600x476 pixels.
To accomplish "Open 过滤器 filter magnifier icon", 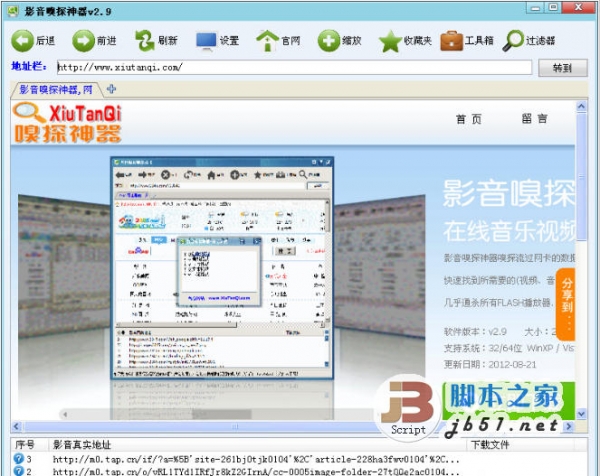I will coord(513,41).
